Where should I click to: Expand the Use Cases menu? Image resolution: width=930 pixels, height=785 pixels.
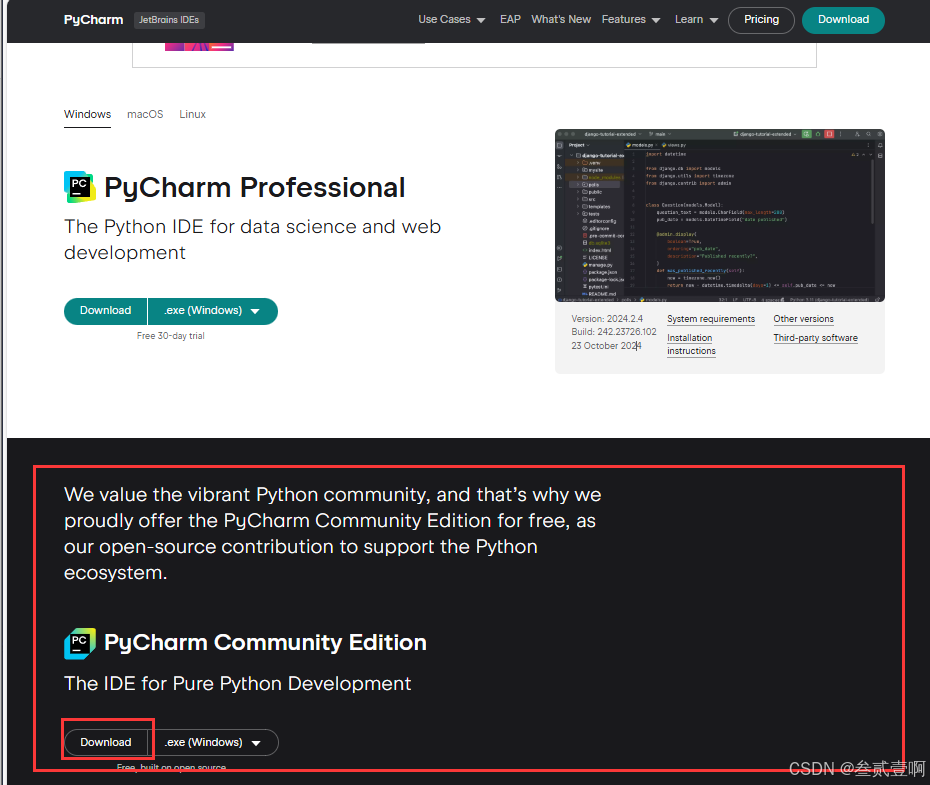pyautogui.click(x=451, y=20)
